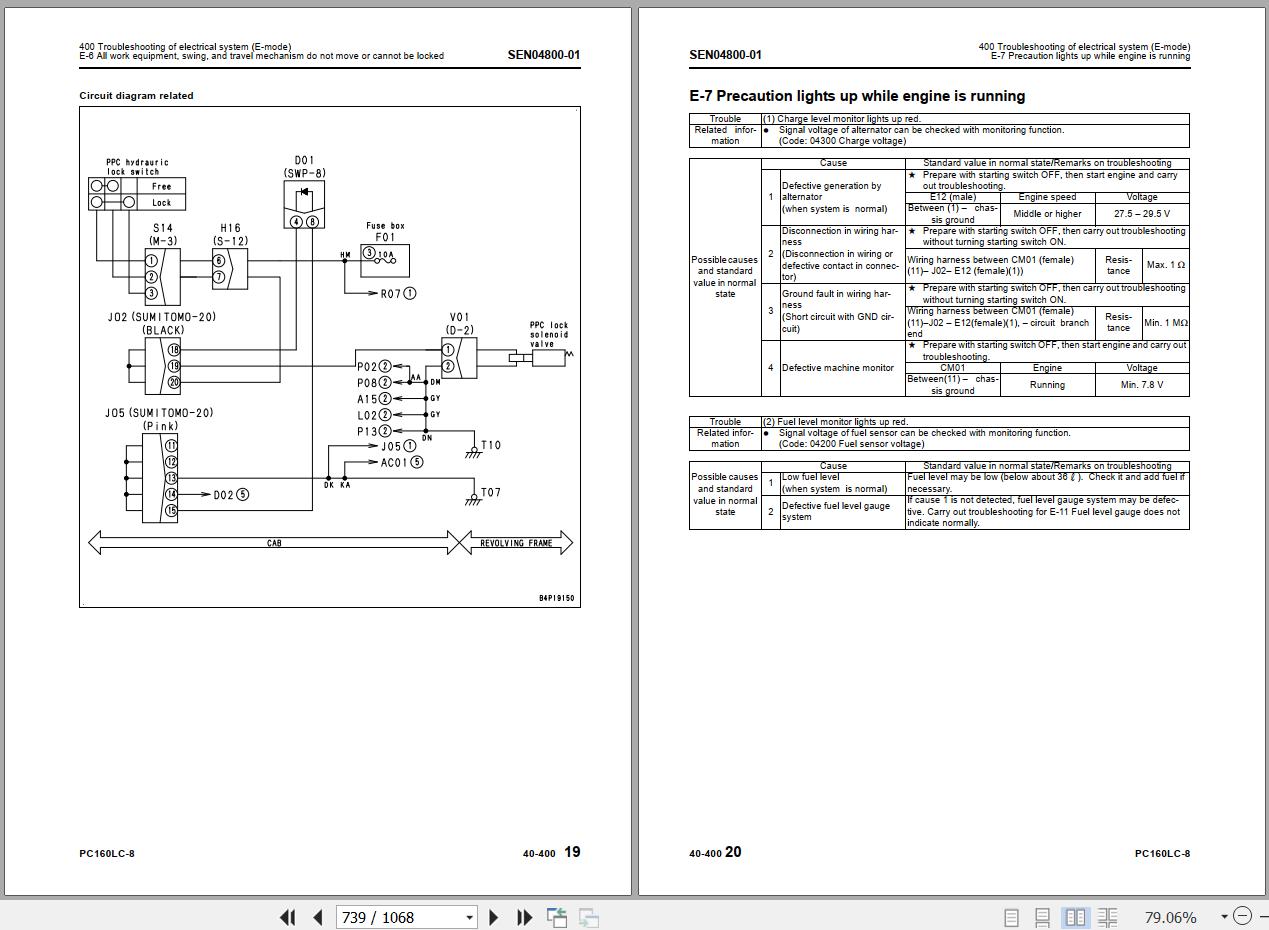Click the previous view navigation icon
This screenshot has height=930, width=1269.
(557, 917)
